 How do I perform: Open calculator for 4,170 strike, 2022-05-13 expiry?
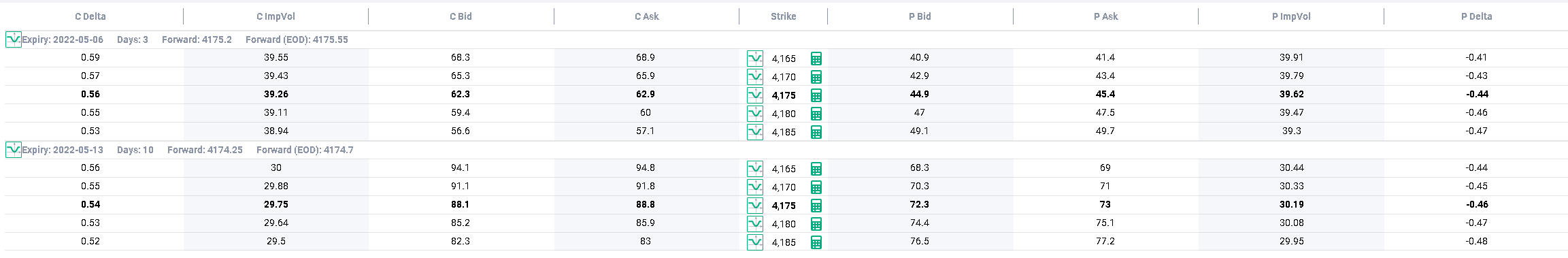[x=816, y=187]
